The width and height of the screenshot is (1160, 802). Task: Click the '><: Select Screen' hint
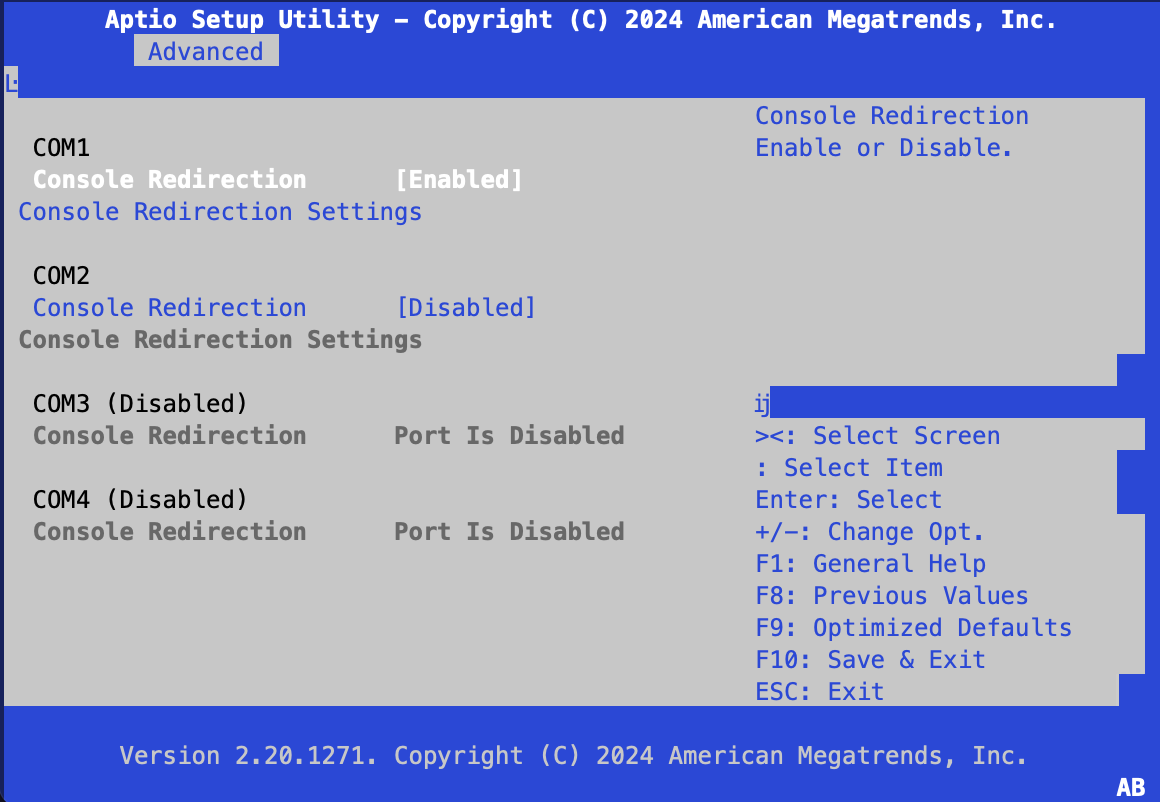coord(877,436)
